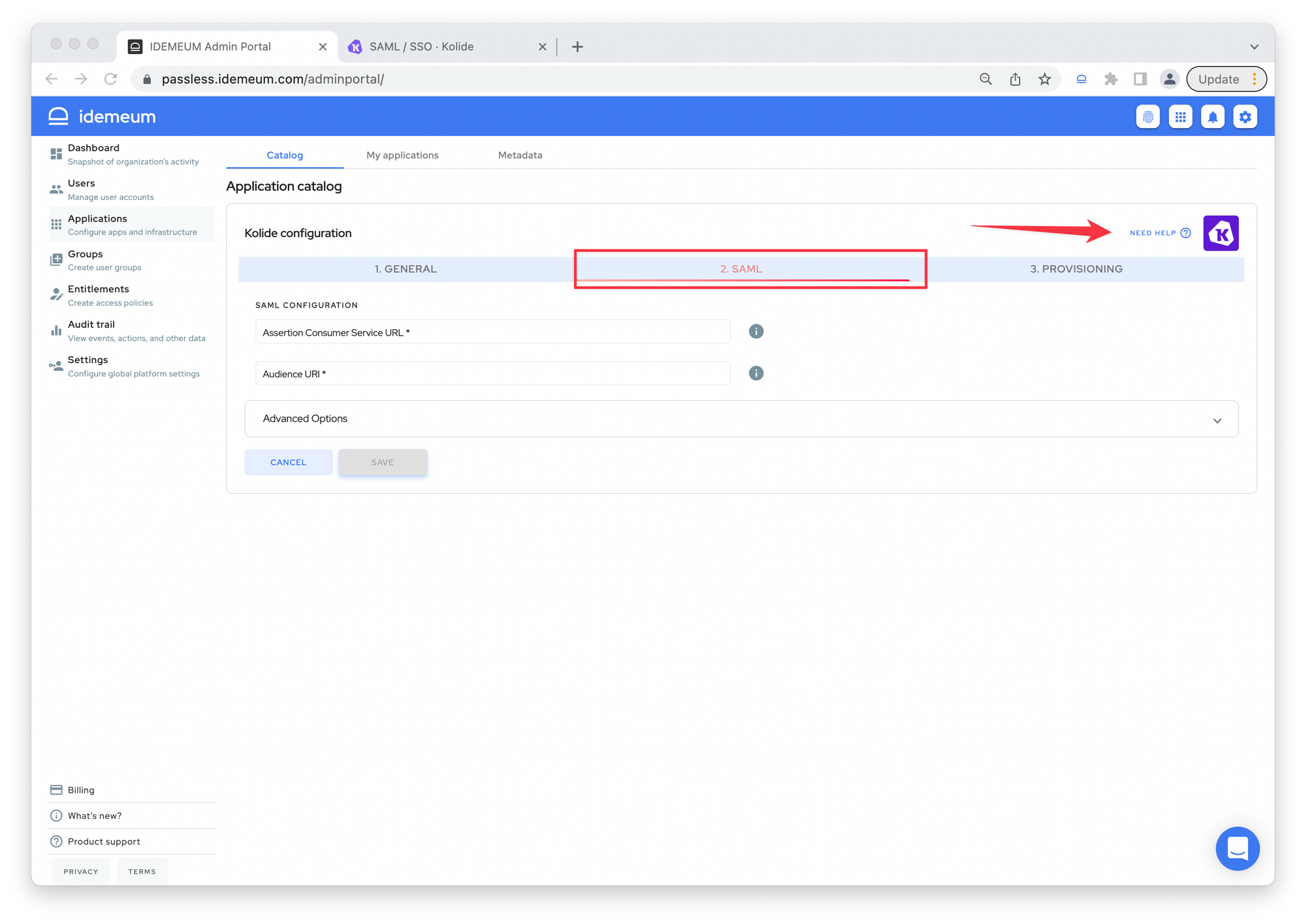Click the Dashboard sidebar icon
Image resolution: width=1306 pixels, height=924 pixels.
[56, 154]
